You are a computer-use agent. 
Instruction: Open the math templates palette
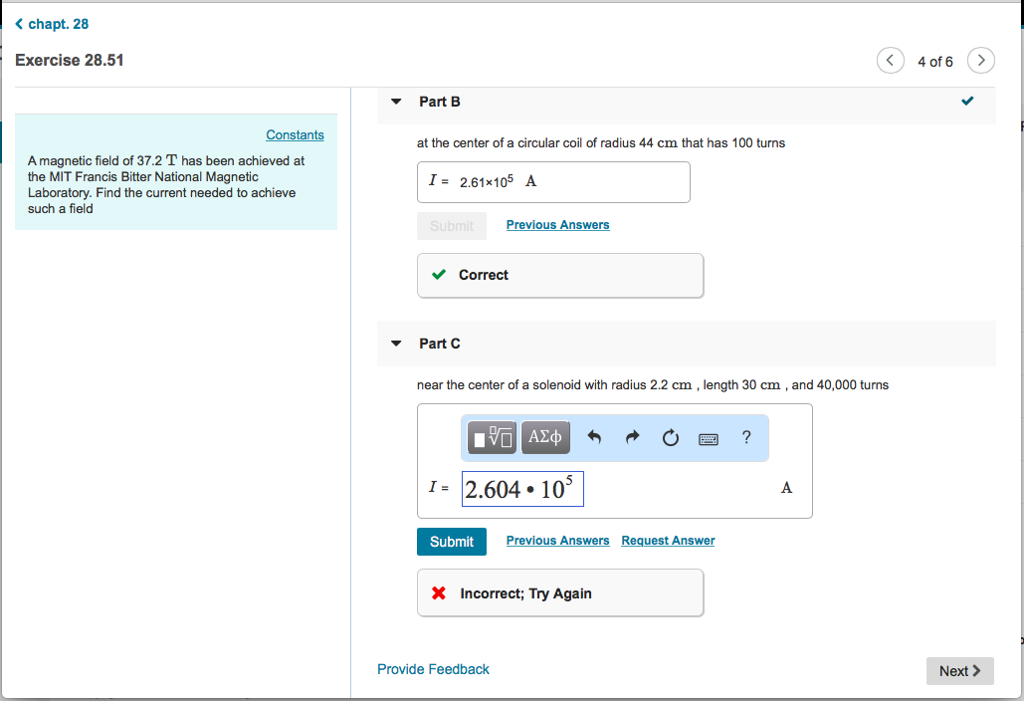493,438
